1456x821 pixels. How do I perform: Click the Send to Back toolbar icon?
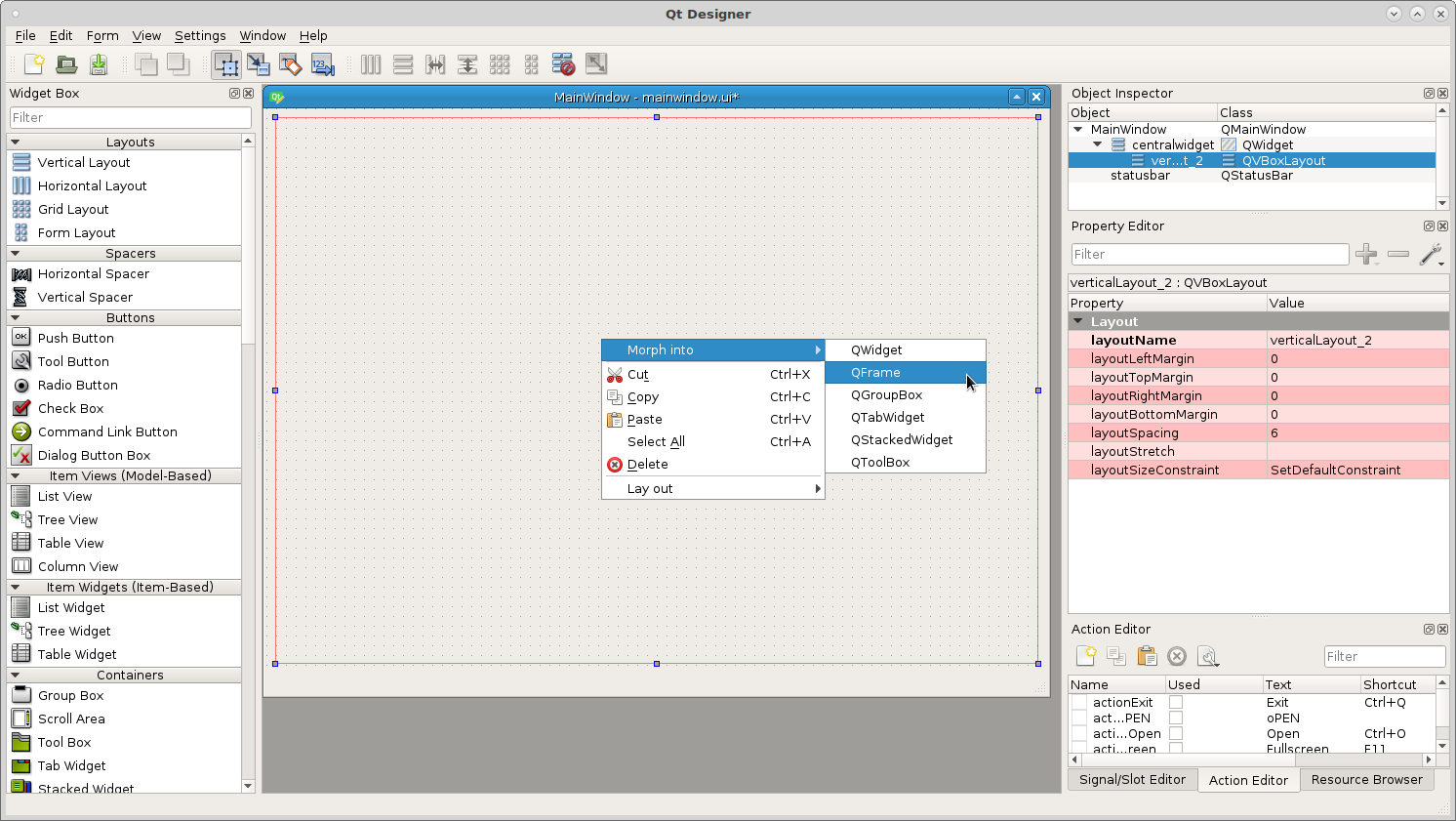click(x=146, y=64)
